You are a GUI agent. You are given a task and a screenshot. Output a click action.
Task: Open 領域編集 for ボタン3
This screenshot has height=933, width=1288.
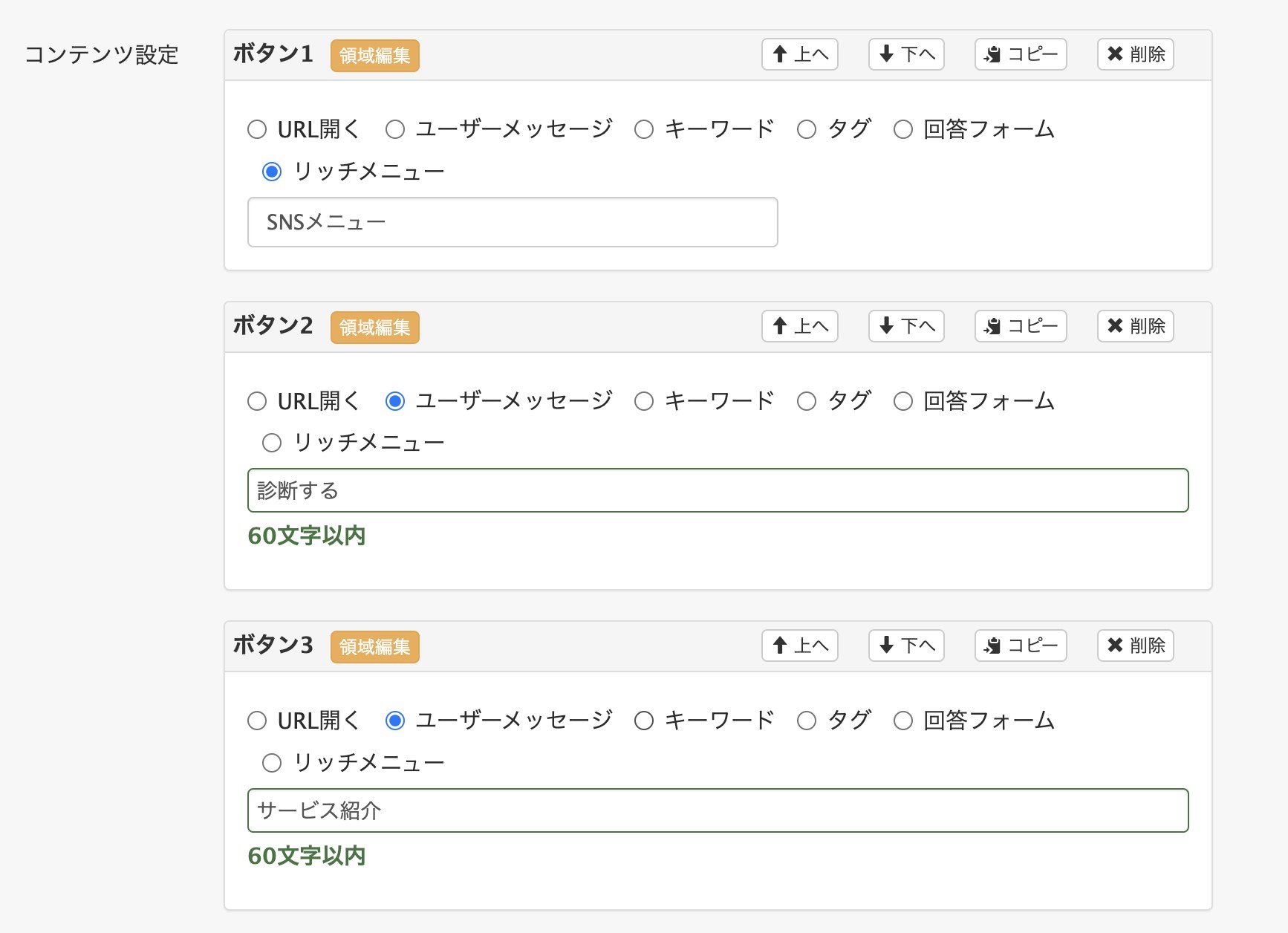point(375,647)
